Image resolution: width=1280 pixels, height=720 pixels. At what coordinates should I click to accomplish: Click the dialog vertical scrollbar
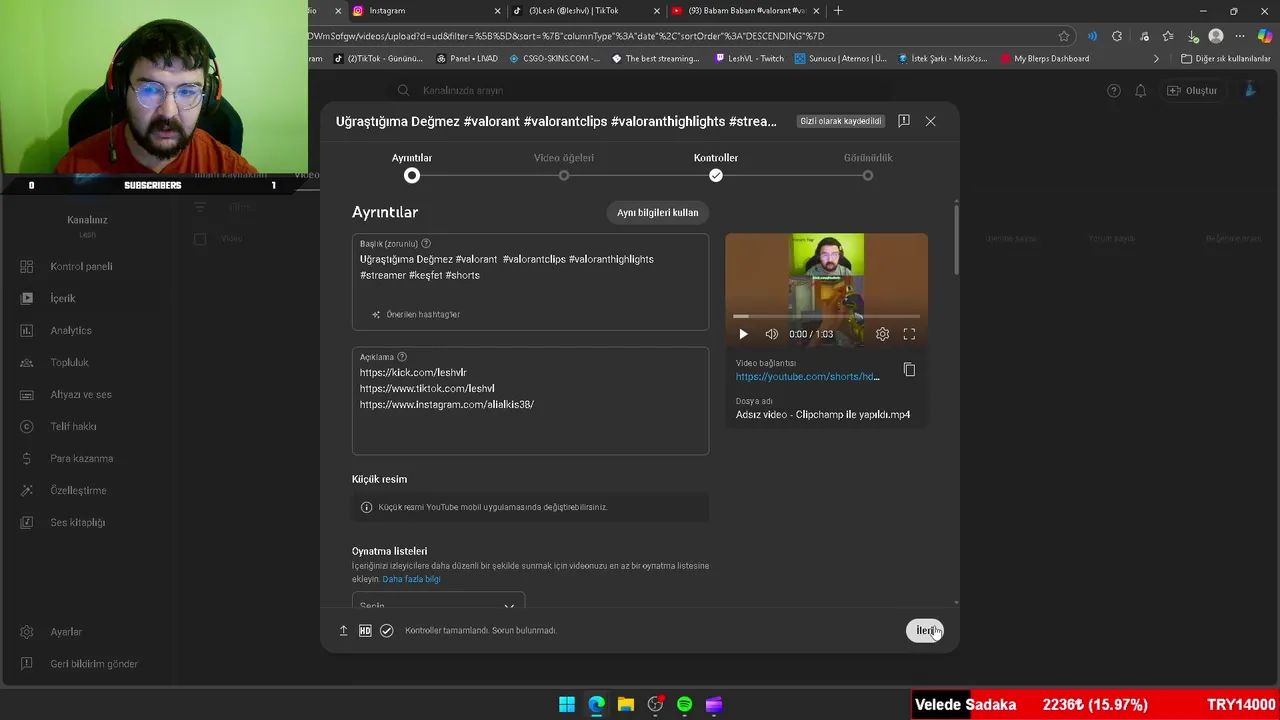point(956,240)
